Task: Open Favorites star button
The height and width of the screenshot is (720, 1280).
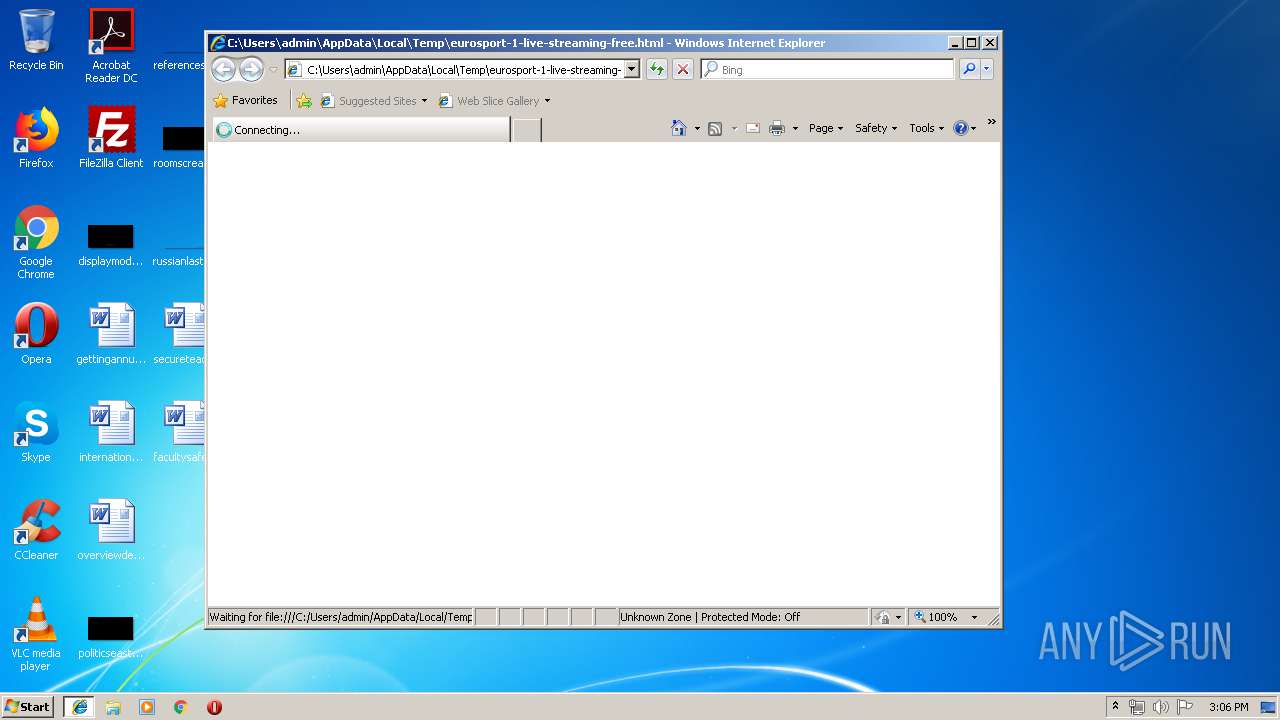Action: point(245,101)
